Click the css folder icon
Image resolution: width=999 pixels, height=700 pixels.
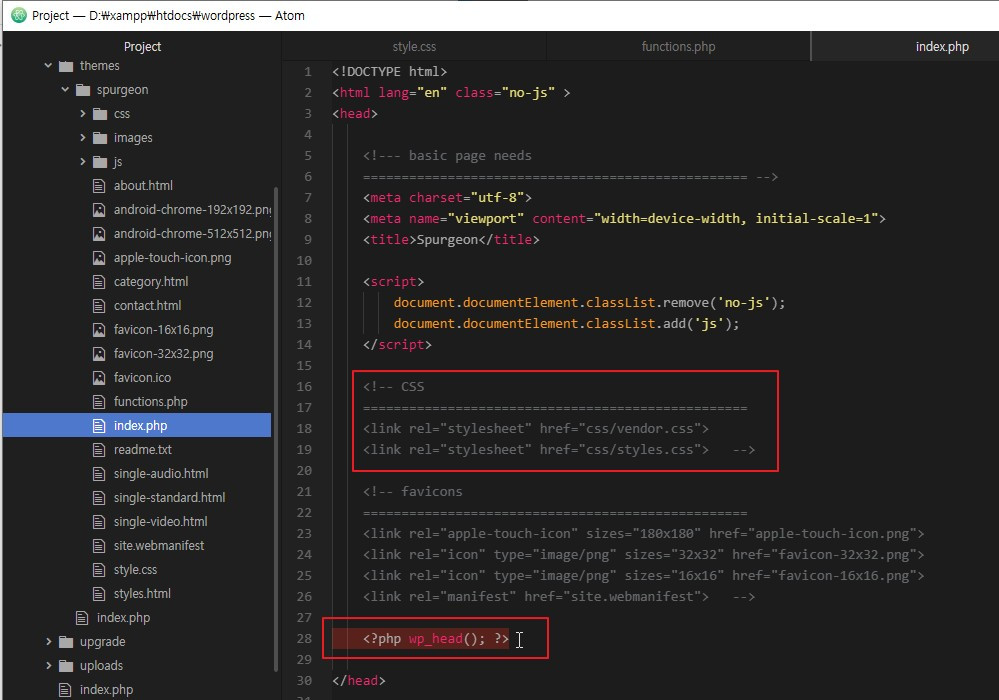pyautogui.click(x=100, y=114)
